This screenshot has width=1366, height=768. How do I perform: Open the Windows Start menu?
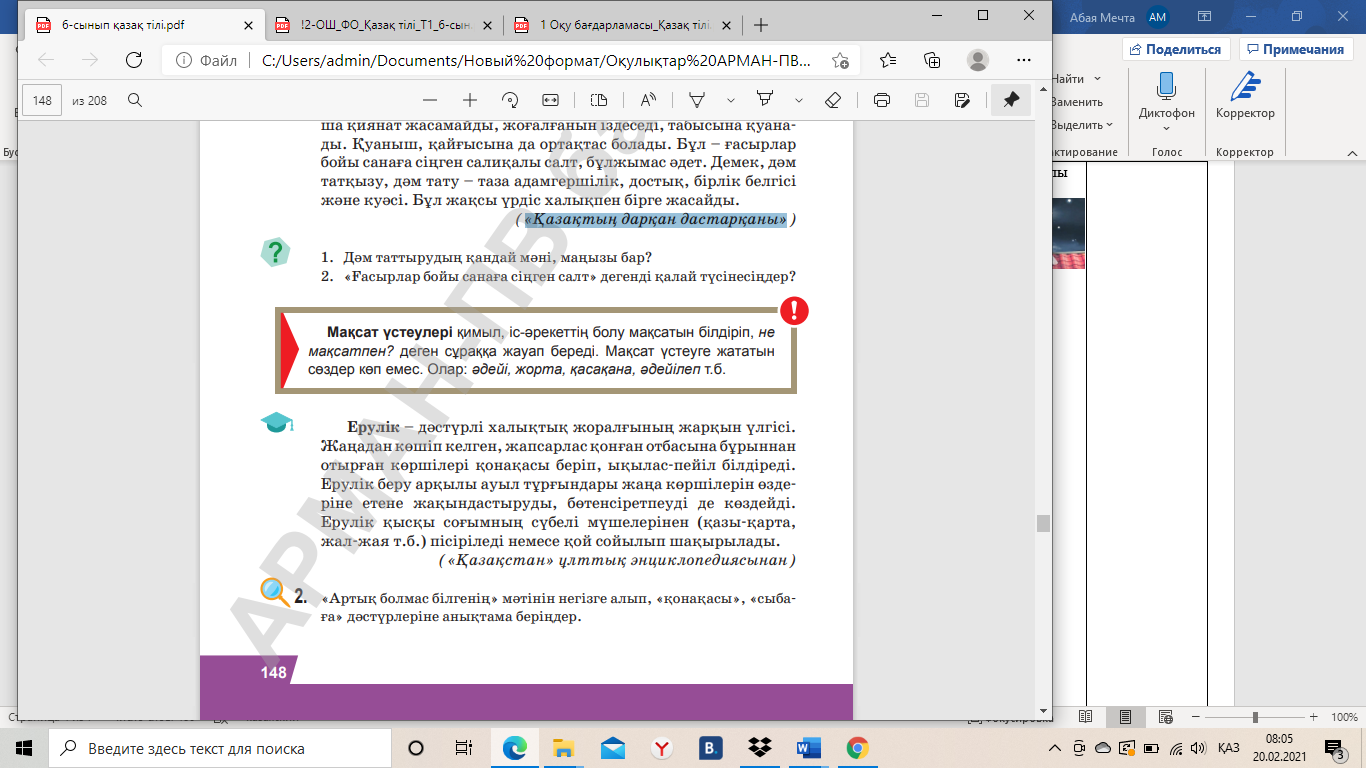click(24, 748)
